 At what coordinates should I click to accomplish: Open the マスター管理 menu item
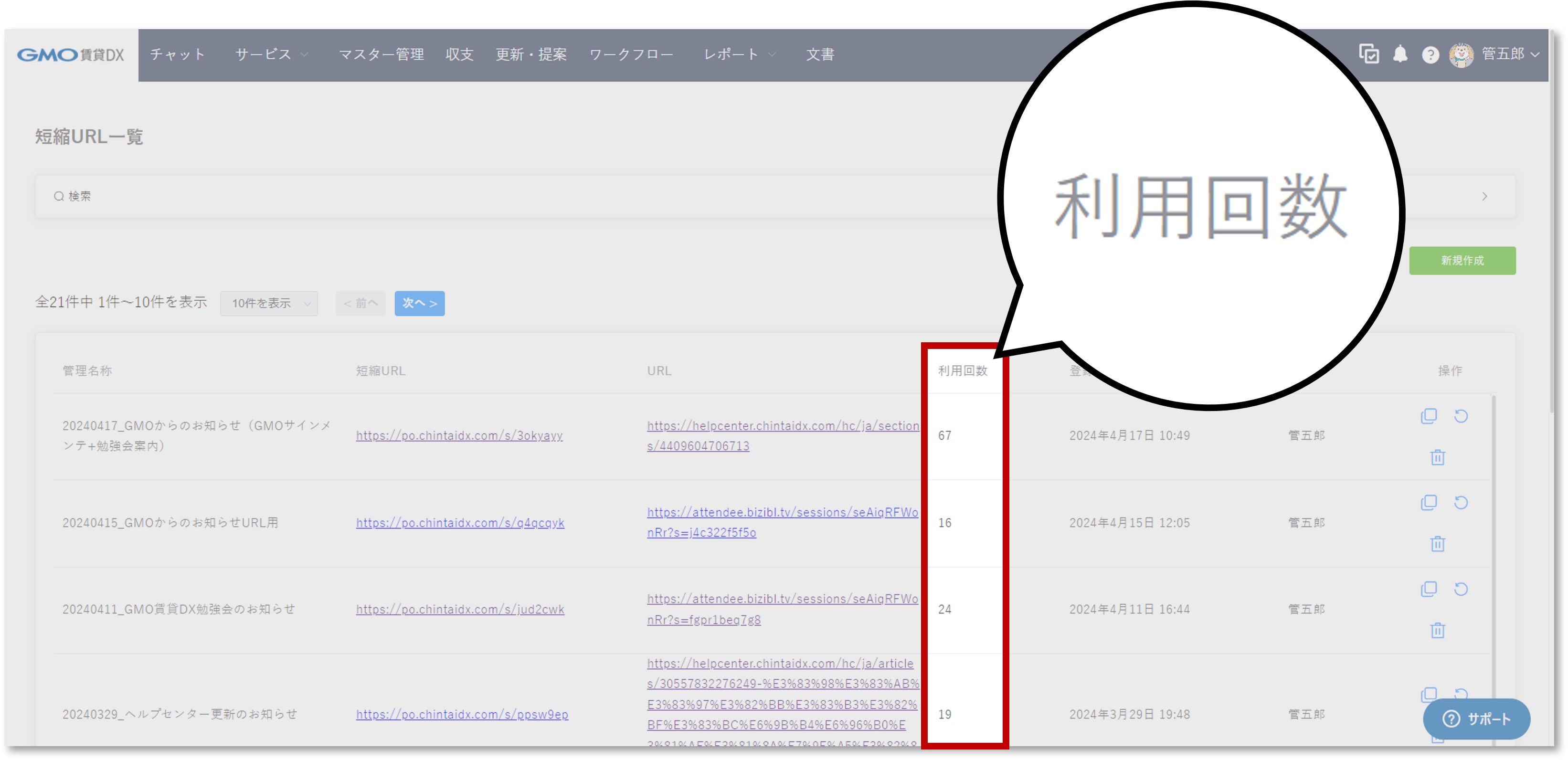pyautogui.click(x=381, y=55)
